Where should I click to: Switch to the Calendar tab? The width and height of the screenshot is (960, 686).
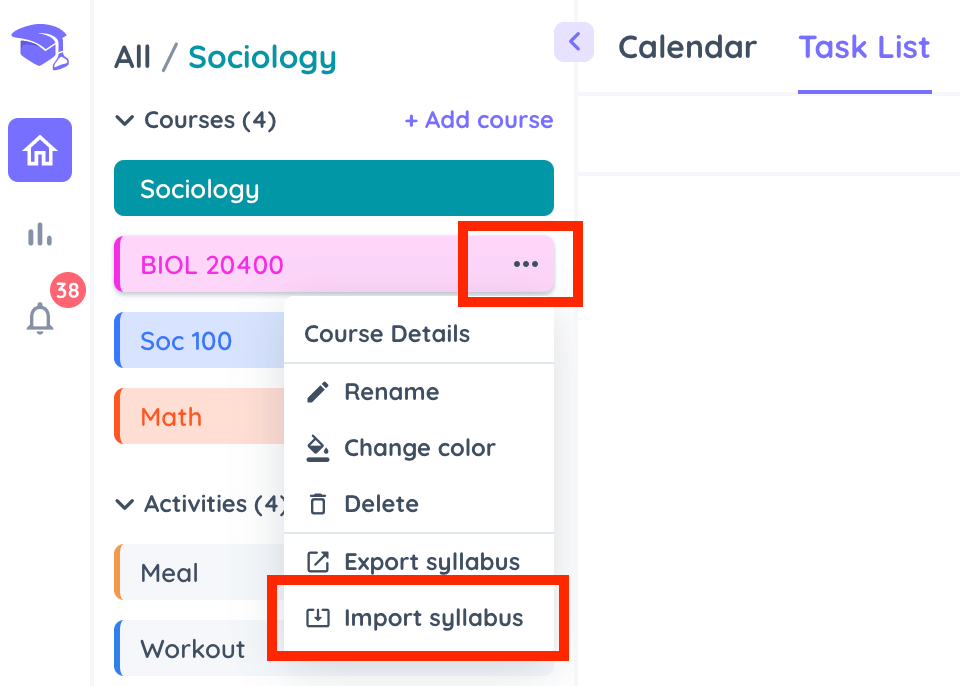tap(688, 47)
